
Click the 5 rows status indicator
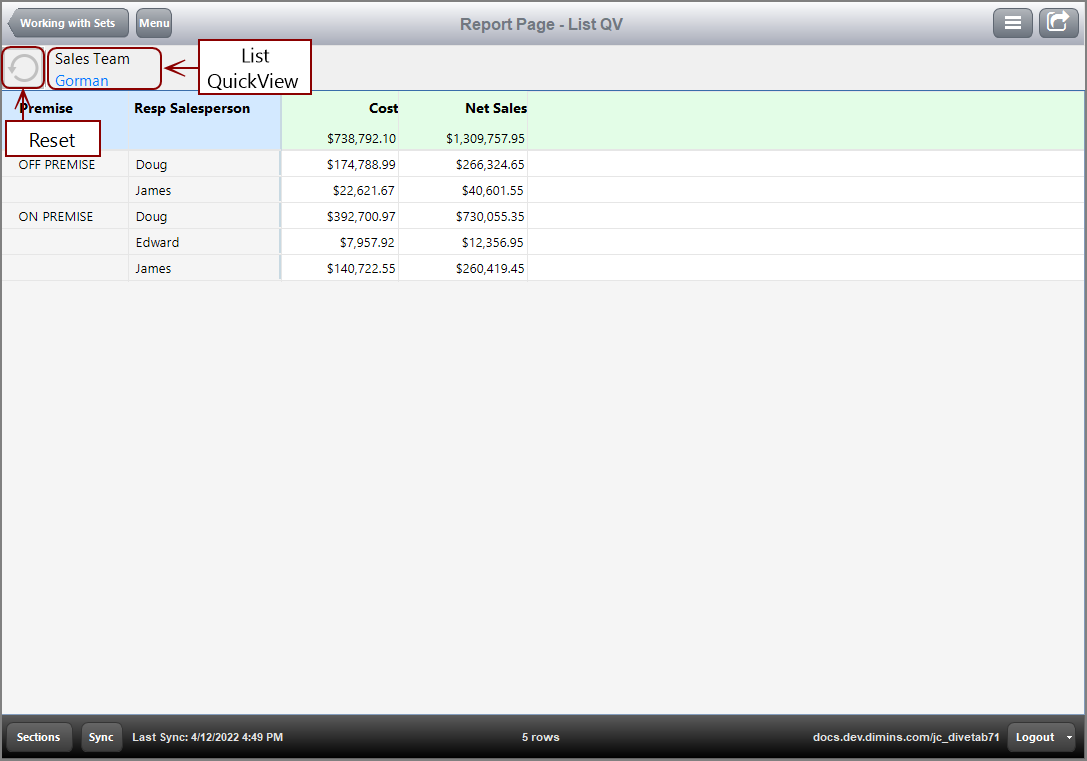click(x=540, y=737)
